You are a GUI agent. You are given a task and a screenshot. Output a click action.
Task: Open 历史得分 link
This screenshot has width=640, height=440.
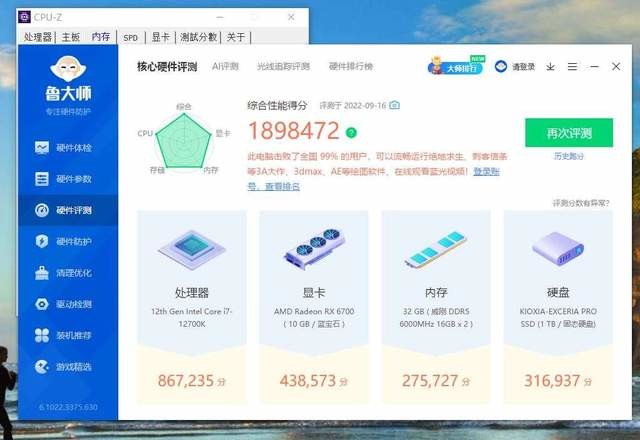(x=569, y=156)
